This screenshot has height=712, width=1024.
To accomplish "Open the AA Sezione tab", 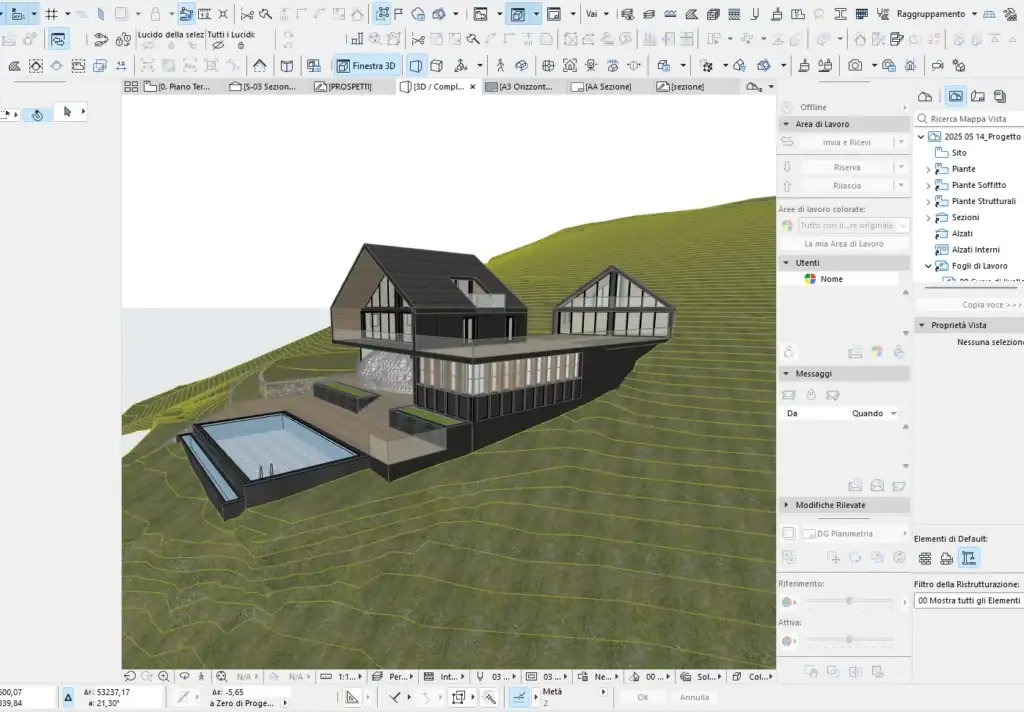I will coord(606,87).
